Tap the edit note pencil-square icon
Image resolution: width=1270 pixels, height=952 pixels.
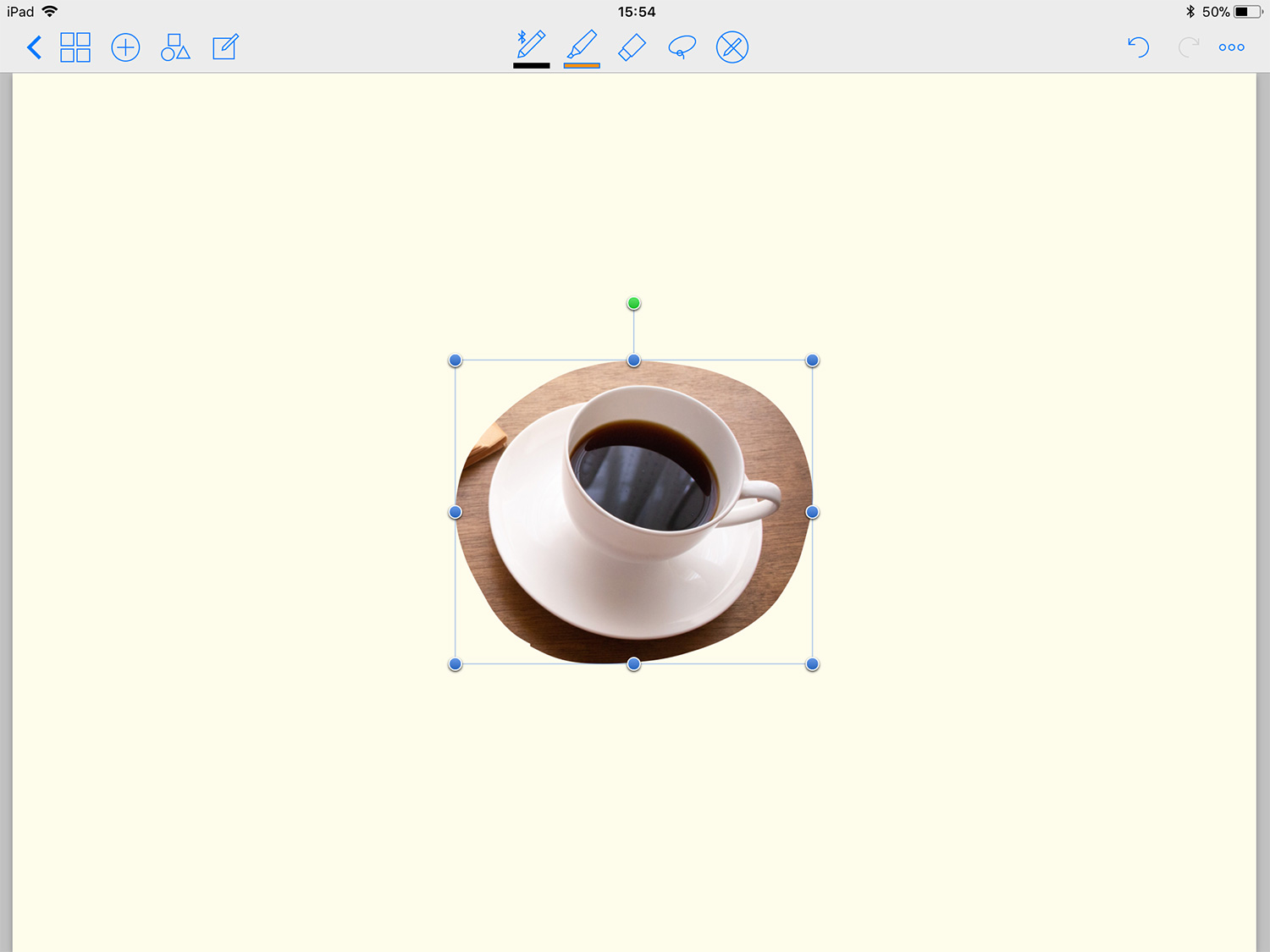point(225,47)
